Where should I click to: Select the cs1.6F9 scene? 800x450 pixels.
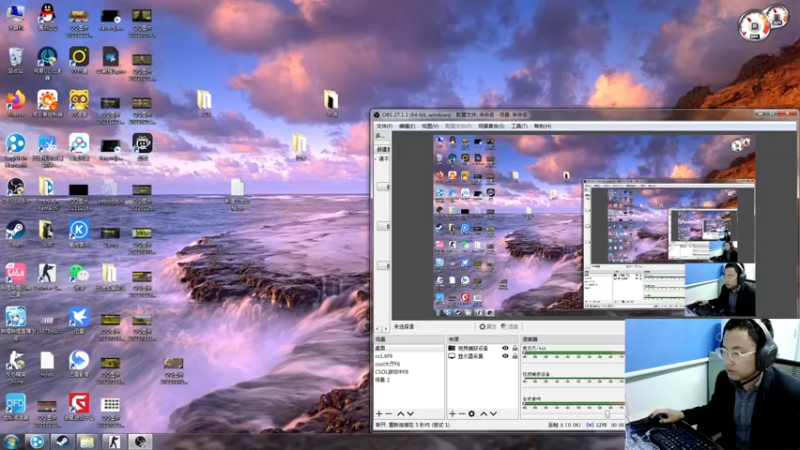point(409,356)
